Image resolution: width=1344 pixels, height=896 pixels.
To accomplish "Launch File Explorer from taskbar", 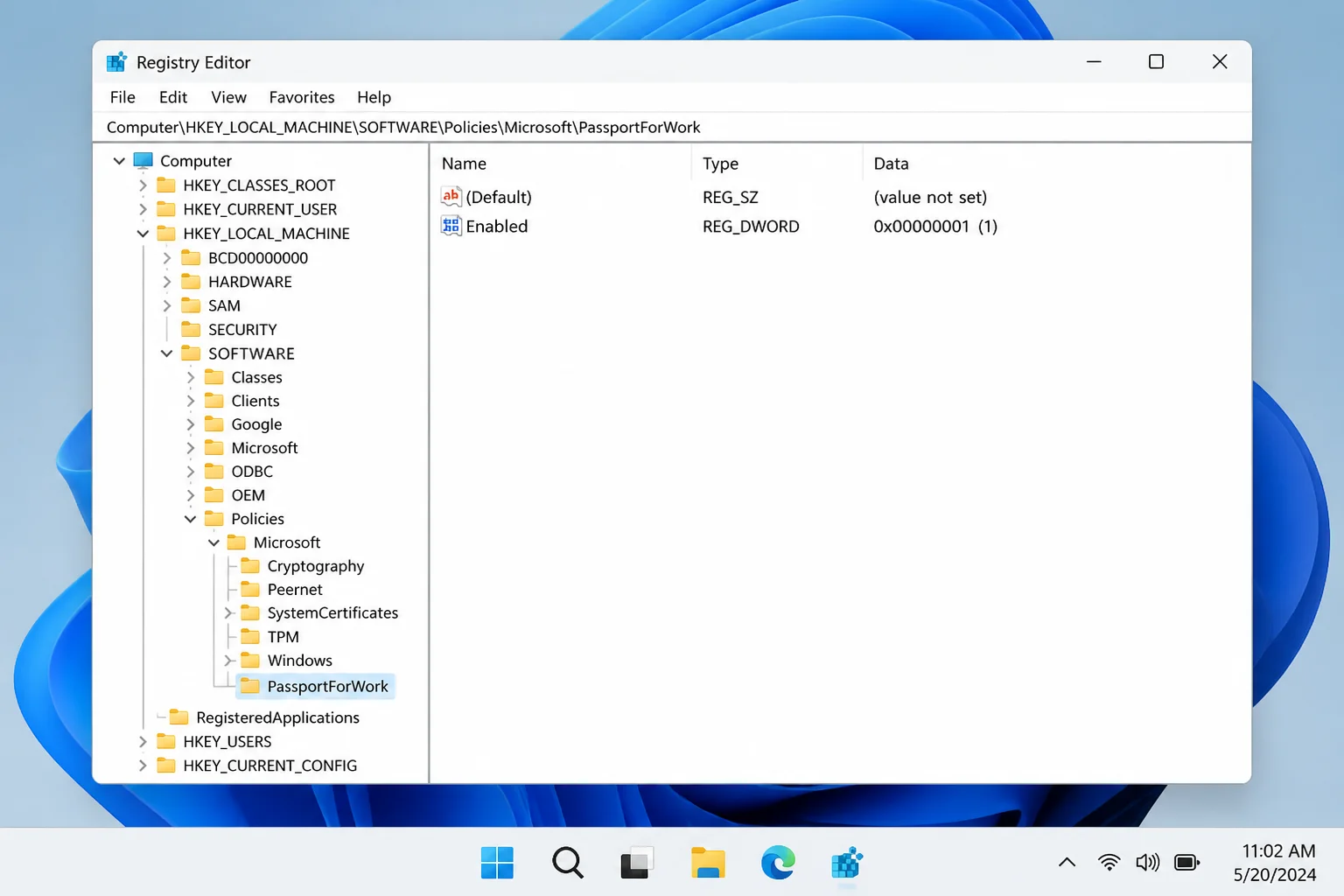I will click(708, 864).
